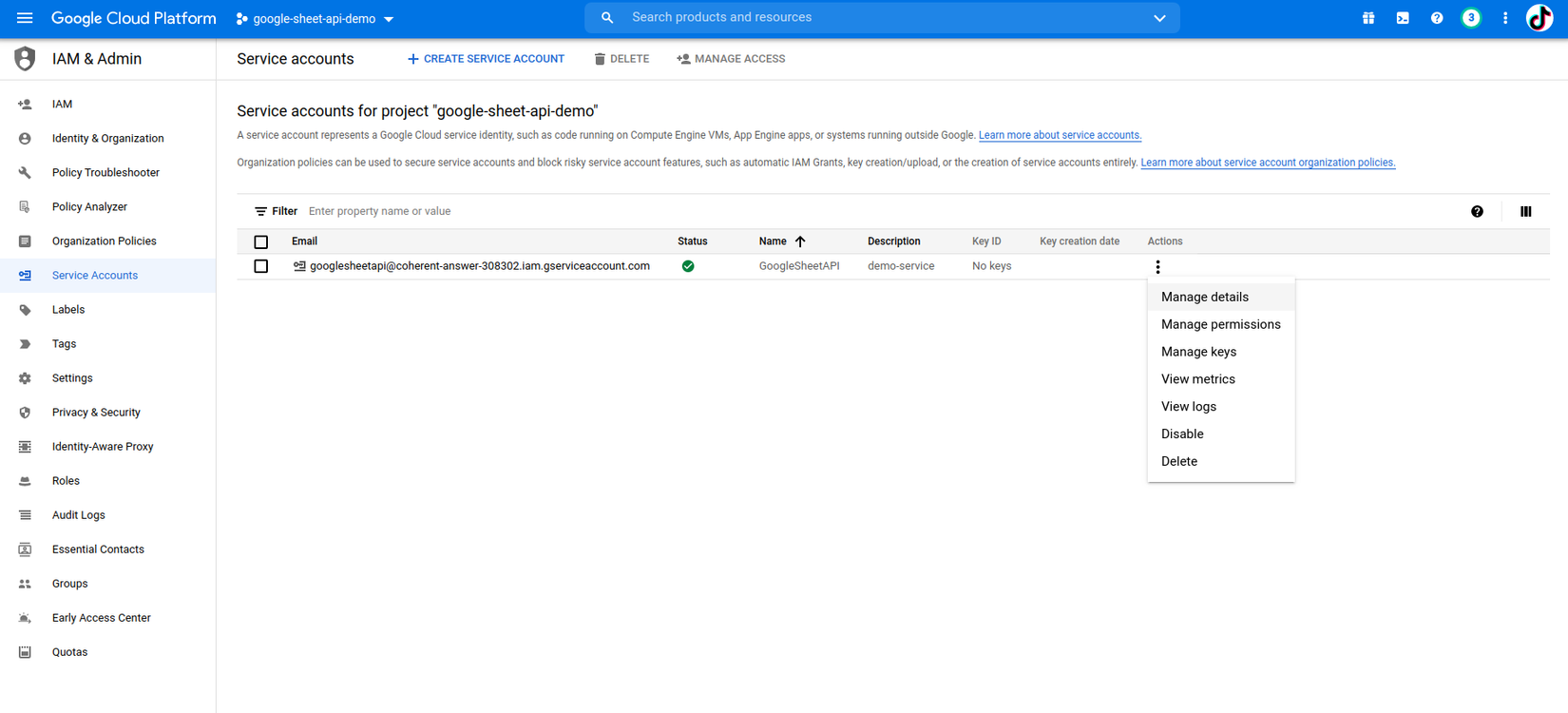Choose Manage keys from the menu

click(1221, 352)
